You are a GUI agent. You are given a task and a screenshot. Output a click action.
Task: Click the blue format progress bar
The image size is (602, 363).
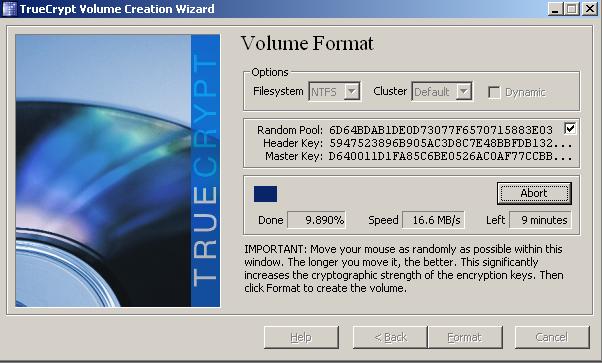(265, 194)
